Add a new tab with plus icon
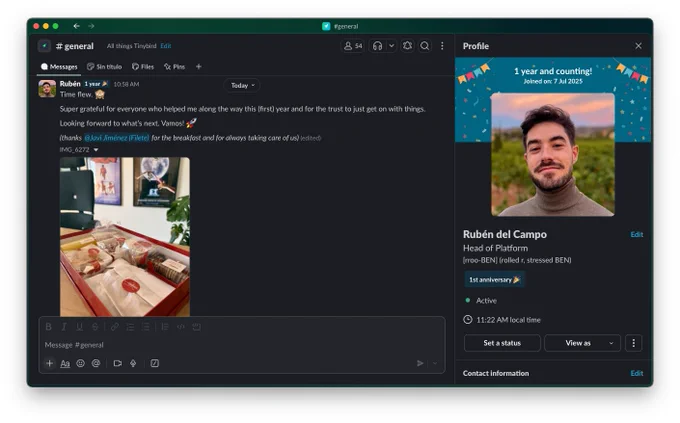680x423 pixels. [x=199, y=66]
